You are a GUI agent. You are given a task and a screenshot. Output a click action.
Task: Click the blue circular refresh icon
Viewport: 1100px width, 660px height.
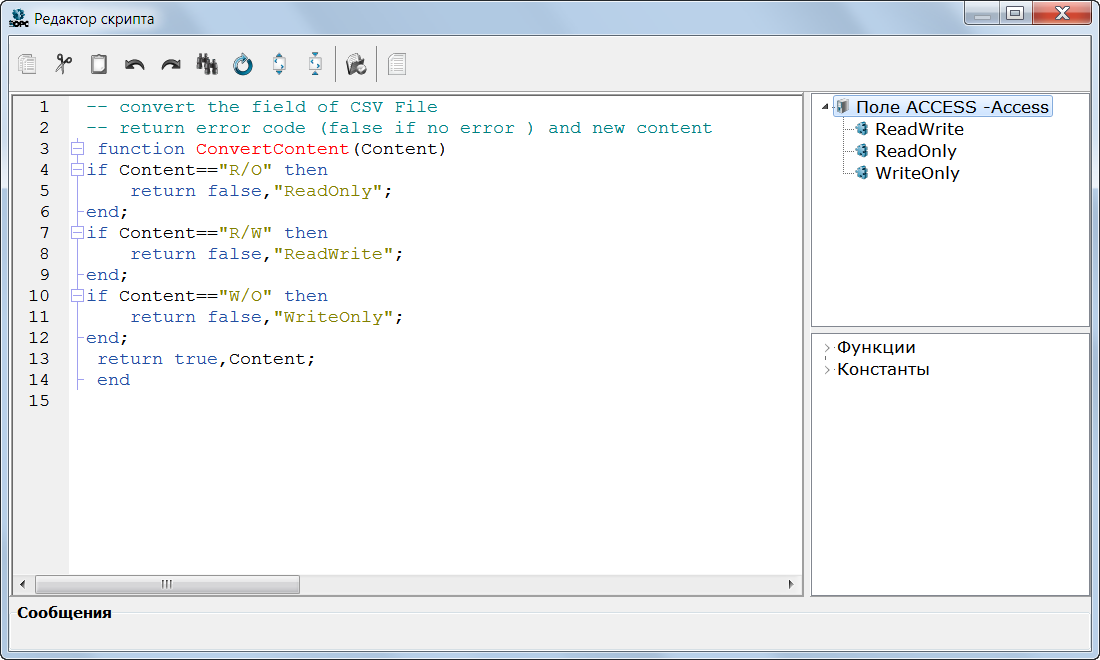coord(243,65)
